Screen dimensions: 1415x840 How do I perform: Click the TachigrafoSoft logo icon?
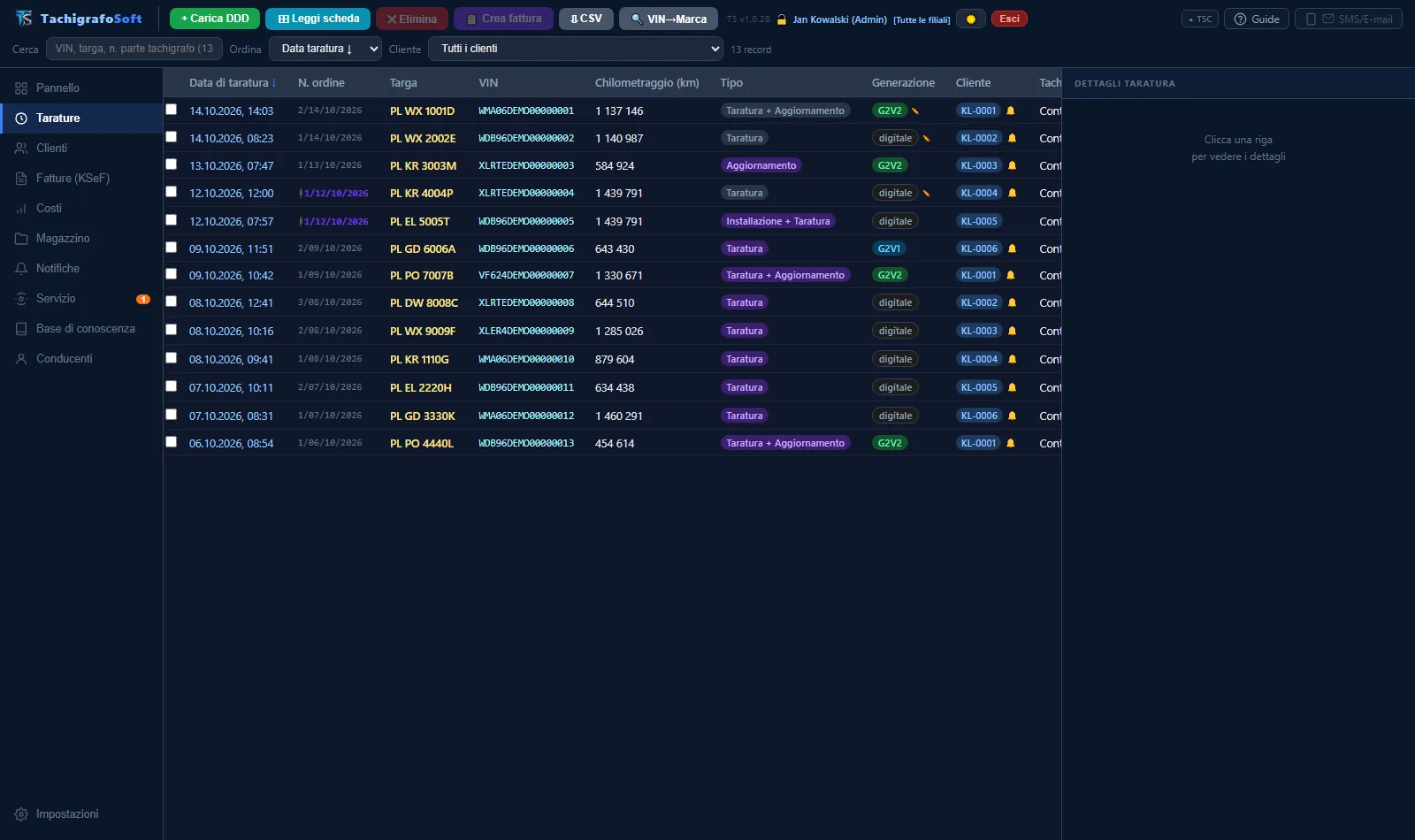point(24,18)
